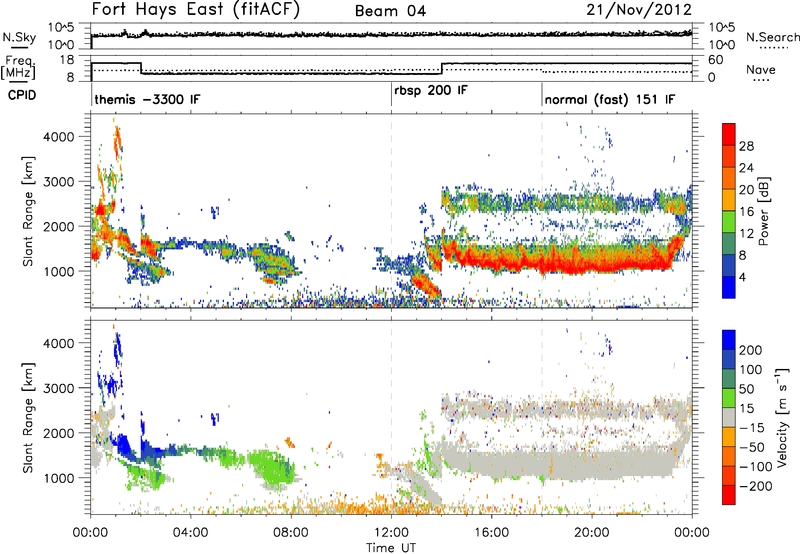Click the 'Time UT' axis label
The image size is (800, 554).
(x=391, y=548)
